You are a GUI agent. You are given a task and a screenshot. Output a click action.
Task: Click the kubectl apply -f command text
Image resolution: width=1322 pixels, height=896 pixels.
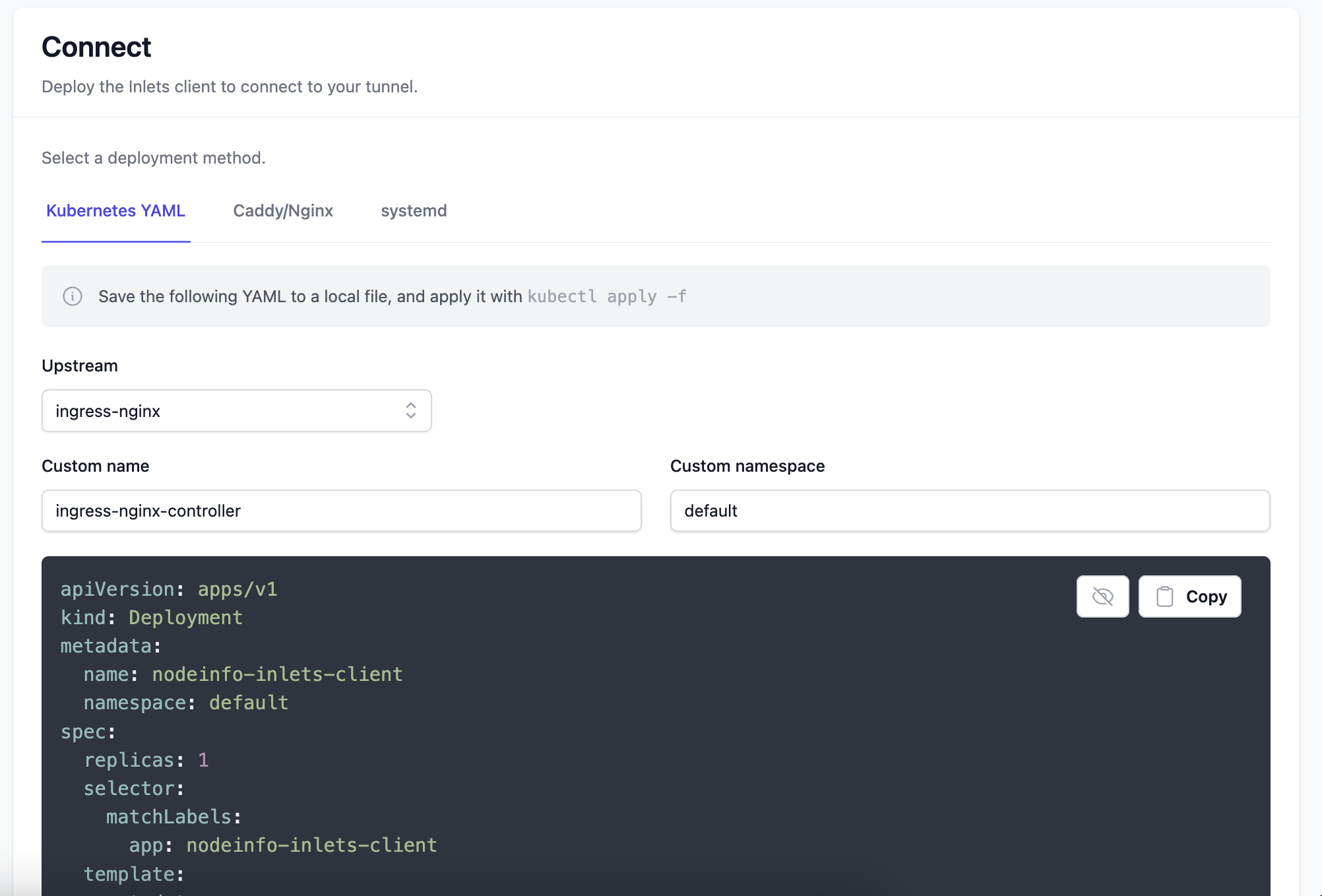(607, 296)
